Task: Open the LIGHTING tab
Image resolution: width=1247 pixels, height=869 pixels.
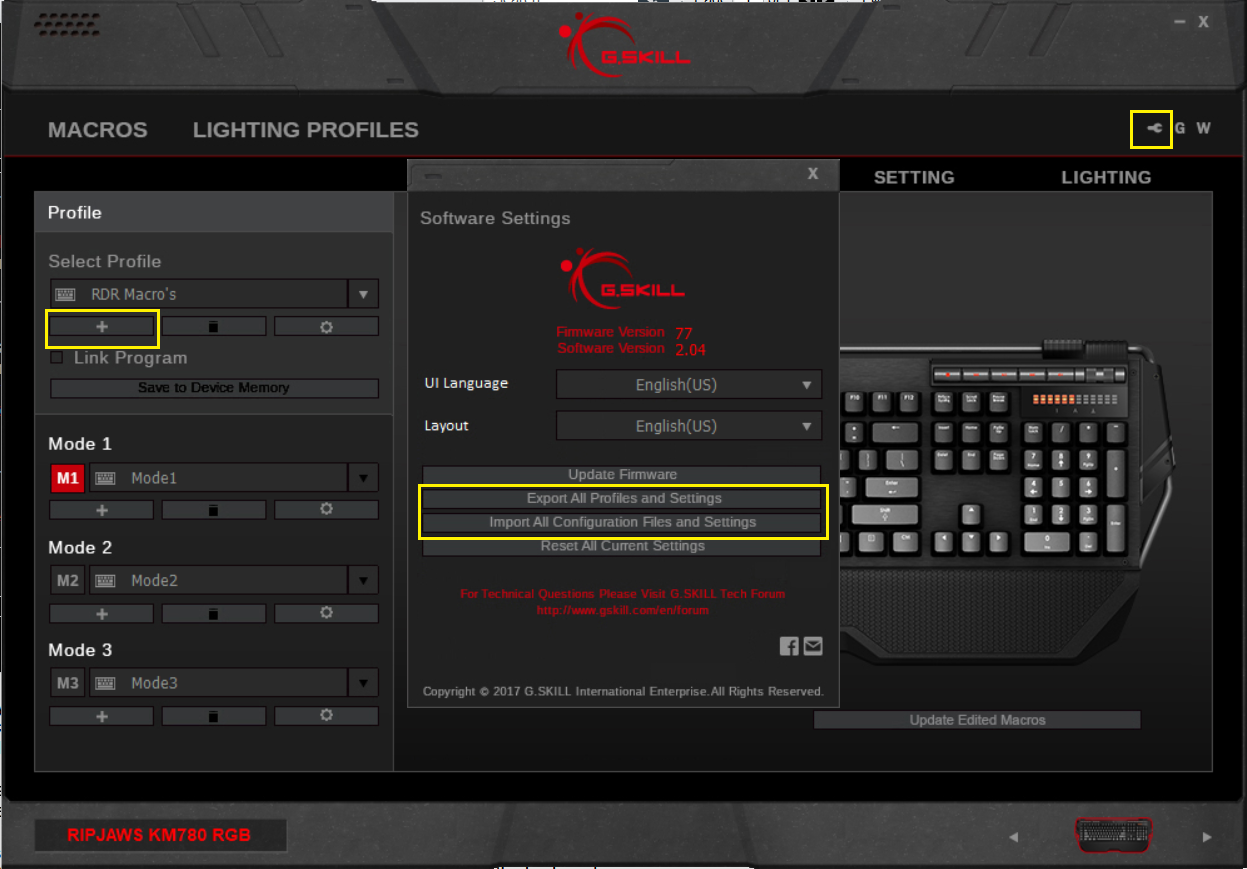Action: coord(1106,177)
